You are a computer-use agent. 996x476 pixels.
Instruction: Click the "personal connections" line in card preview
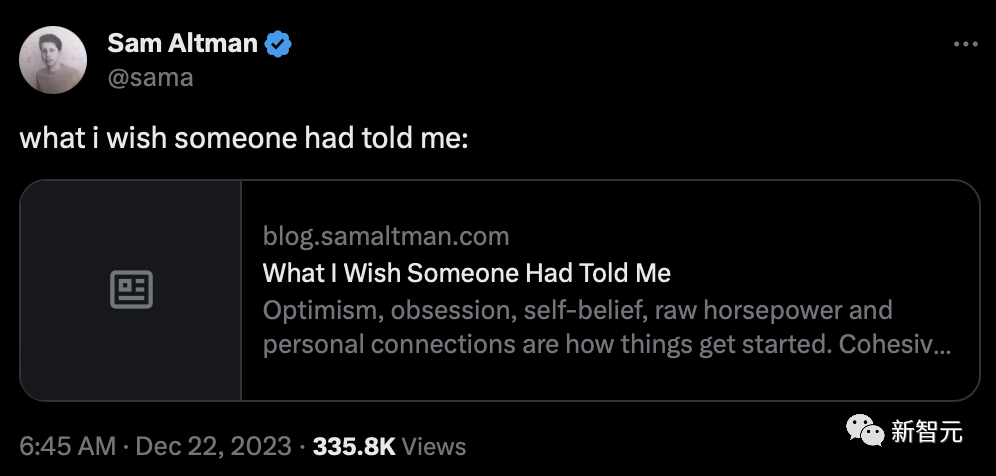[x=370, y=345]
